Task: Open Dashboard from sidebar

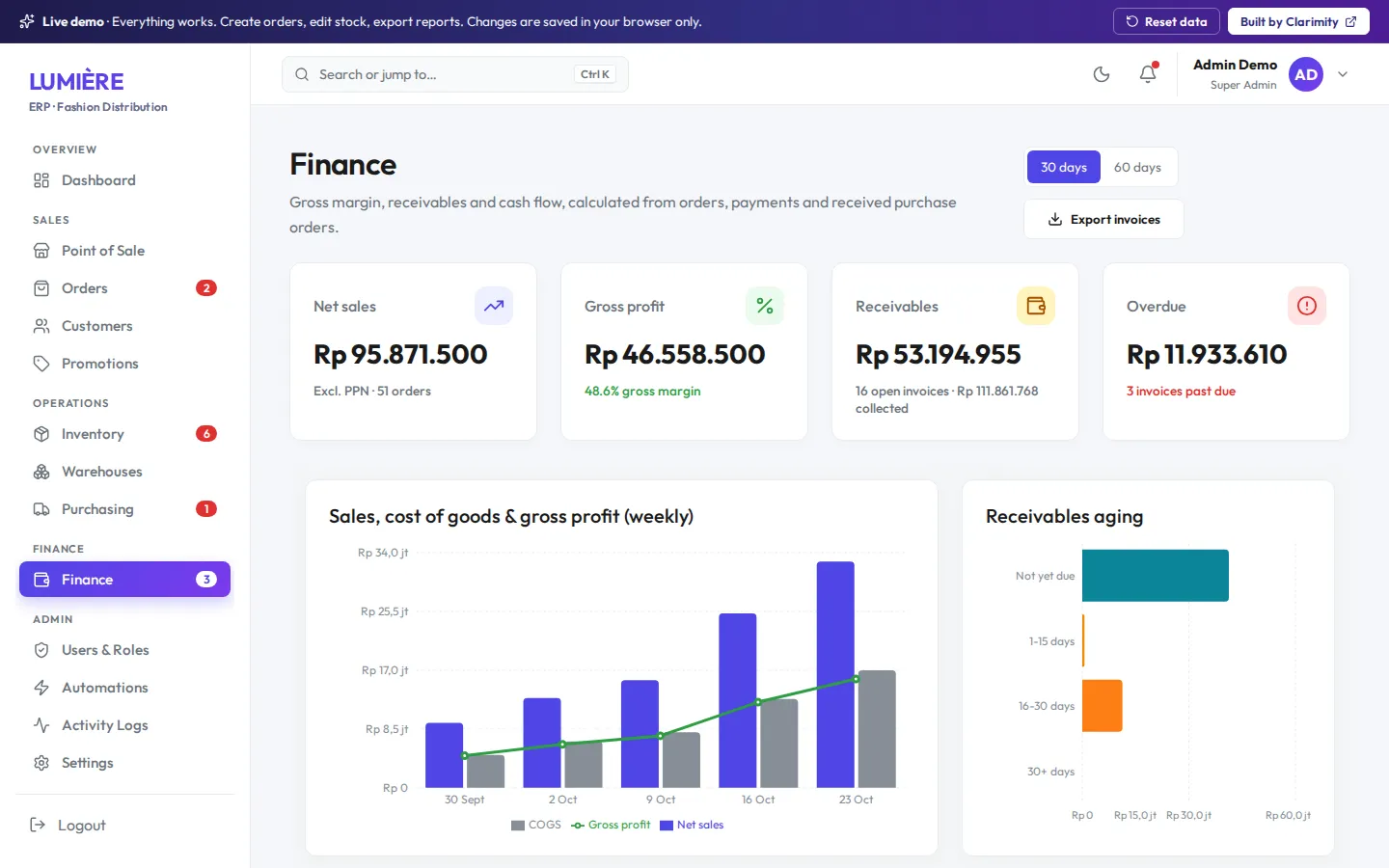Action: point(124,180)
